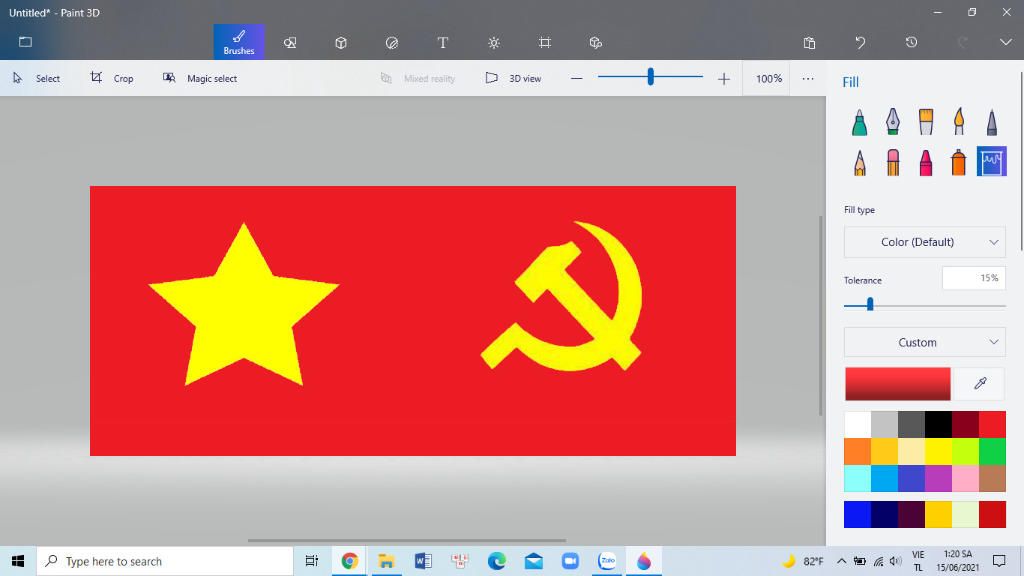The height and width of the screenshot is (576, 1024).
Task: Select the Brushes tab
Action: point(239,42)
